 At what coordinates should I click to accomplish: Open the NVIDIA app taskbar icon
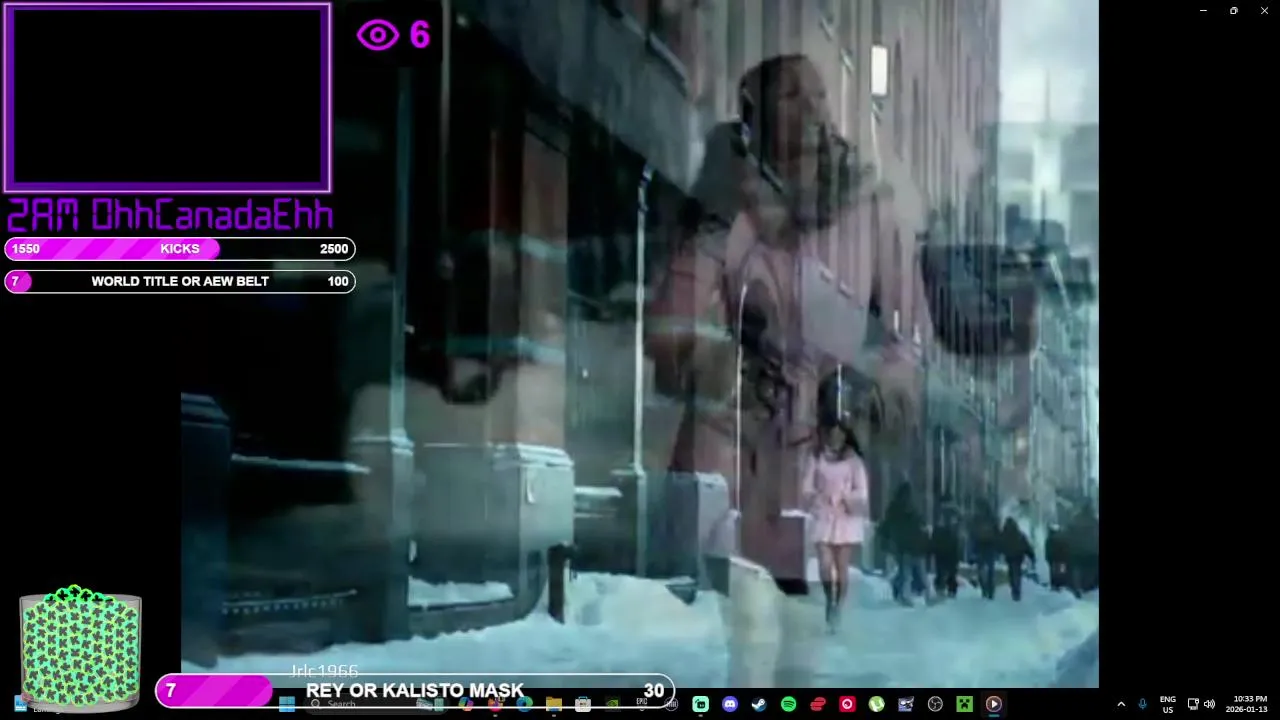(x=612, y=704)
